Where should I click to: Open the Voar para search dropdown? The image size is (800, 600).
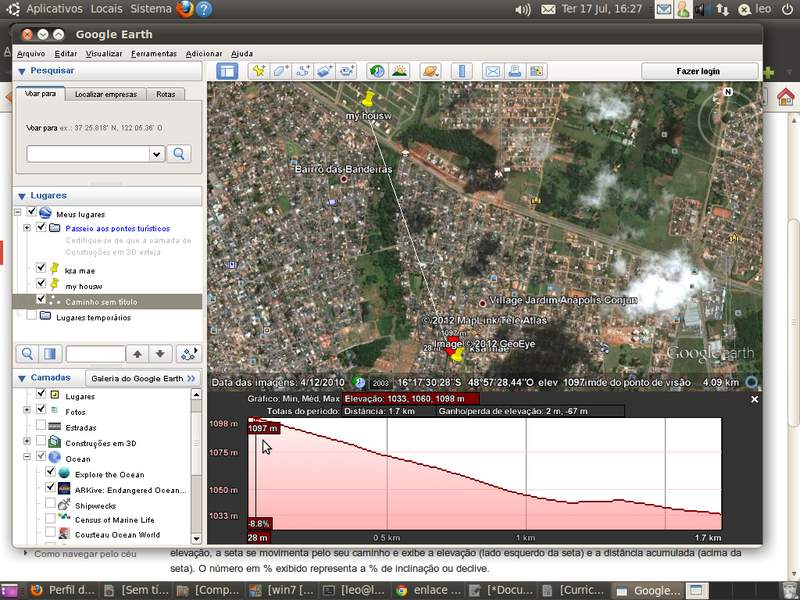(156, 154)
